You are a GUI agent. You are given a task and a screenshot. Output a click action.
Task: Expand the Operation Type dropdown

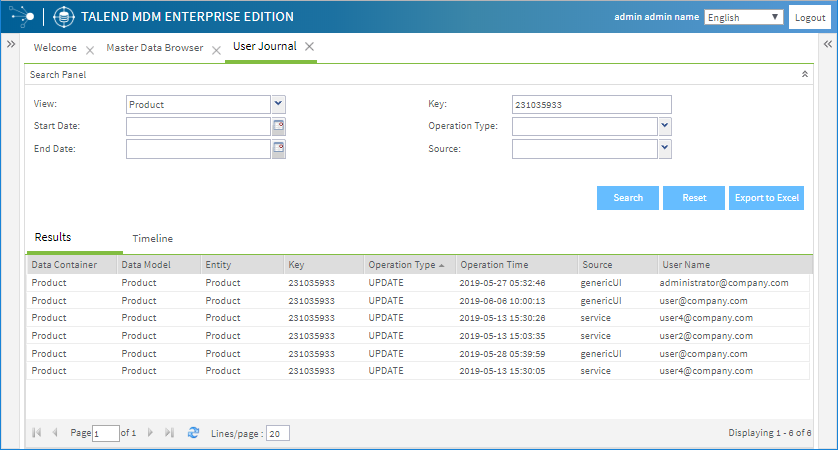pyautogui.click(x=665, y=126)
